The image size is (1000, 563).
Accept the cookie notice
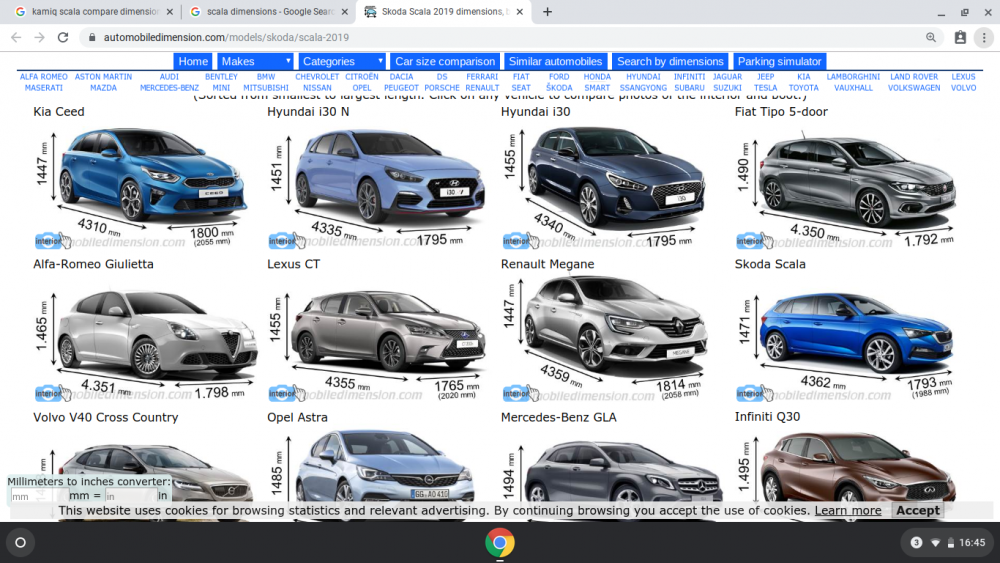[x=918, y=510]
